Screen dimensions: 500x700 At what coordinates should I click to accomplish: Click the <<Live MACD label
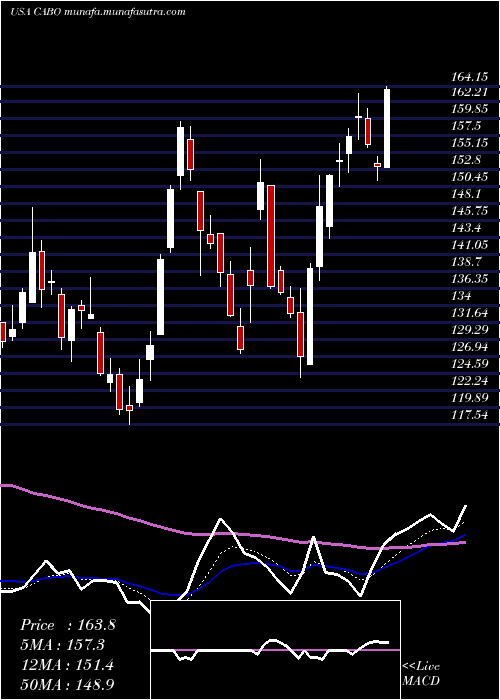[421, 674]
